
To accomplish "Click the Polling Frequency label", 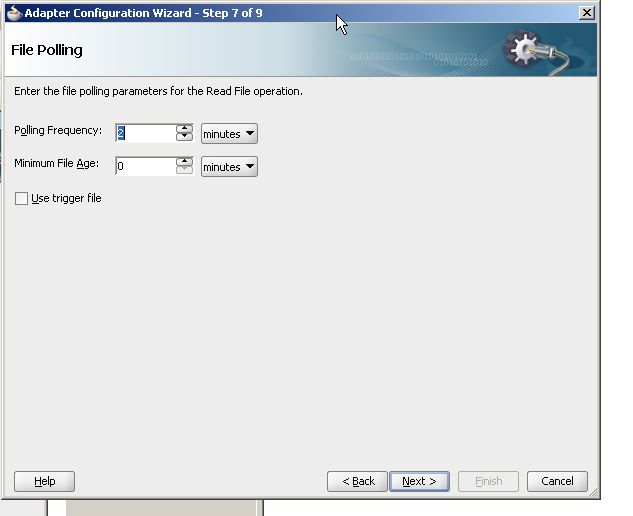I will [58, 130].
